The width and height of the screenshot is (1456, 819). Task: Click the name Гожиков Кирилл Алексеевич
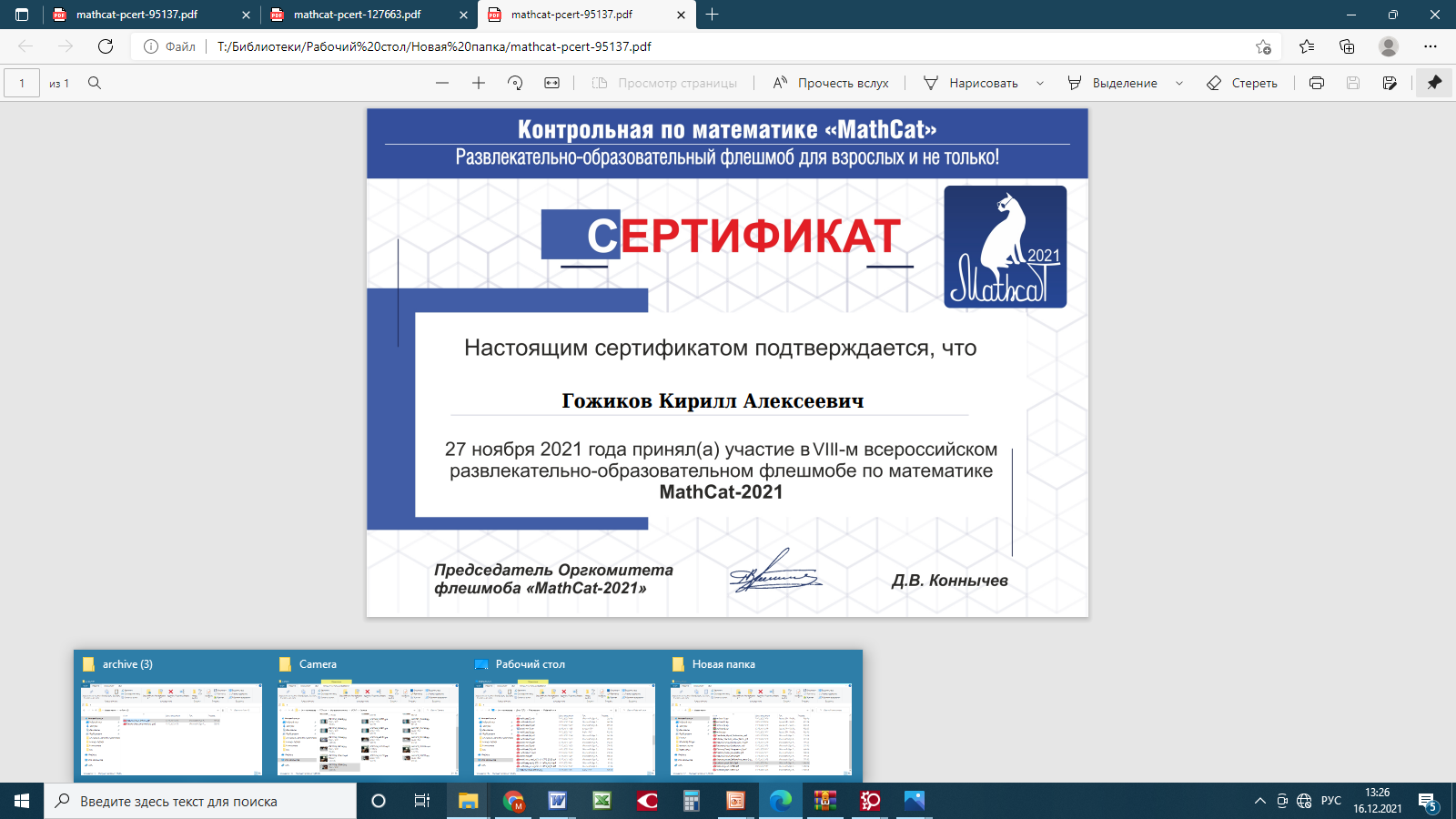[x=713, y=401]
